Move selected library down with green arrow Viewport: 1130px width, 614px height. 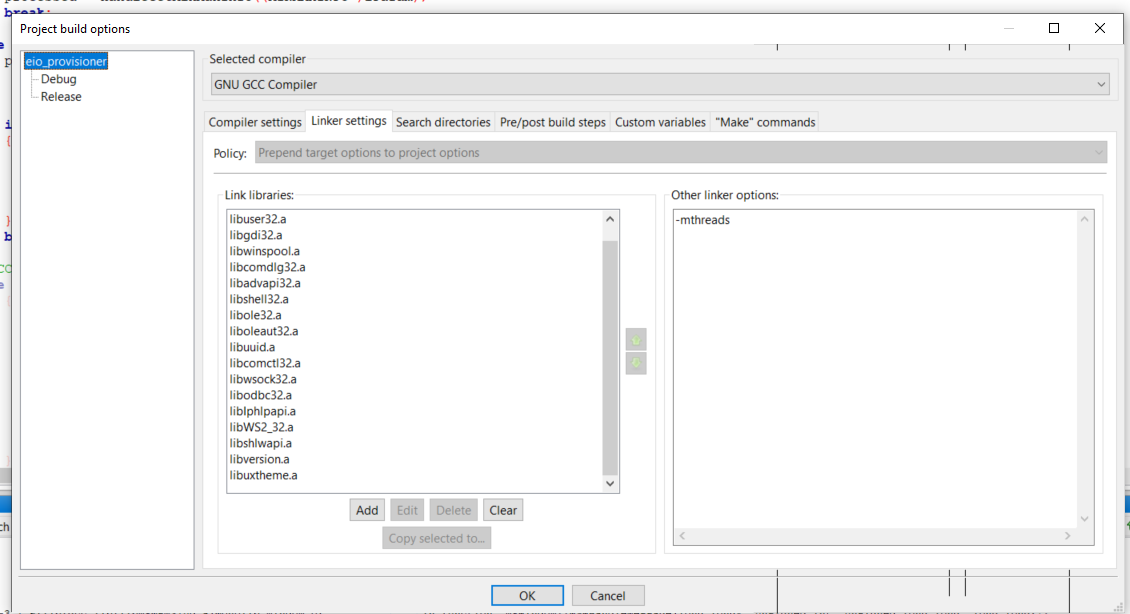[x=635, y=363]
